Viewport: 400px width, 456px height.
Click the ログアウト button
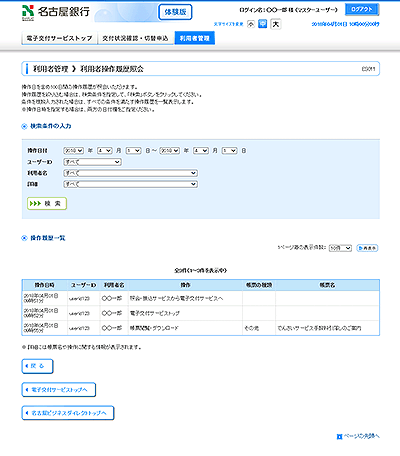point(362,9)
